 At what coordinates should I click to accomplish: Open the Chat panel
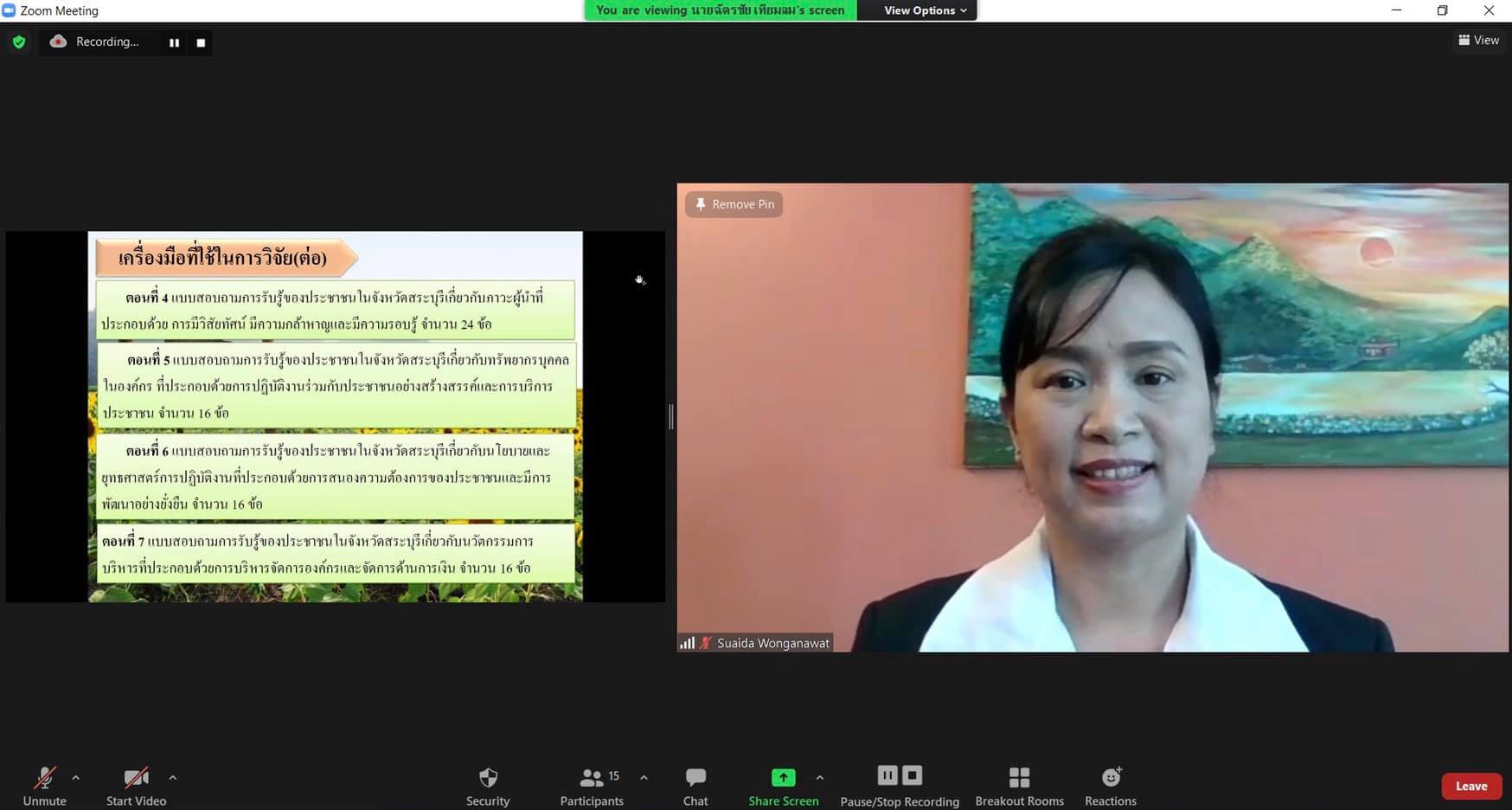pos(695,786)
